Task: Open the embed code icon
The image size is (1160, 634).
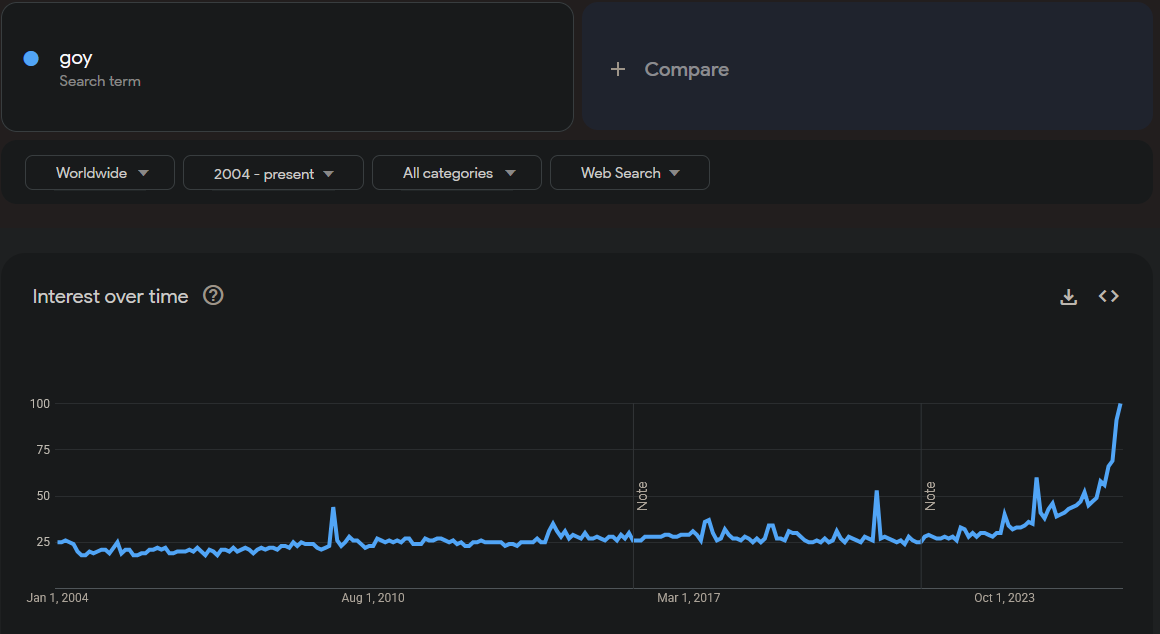Action: pyautogui.click(x=1108, y=296)
